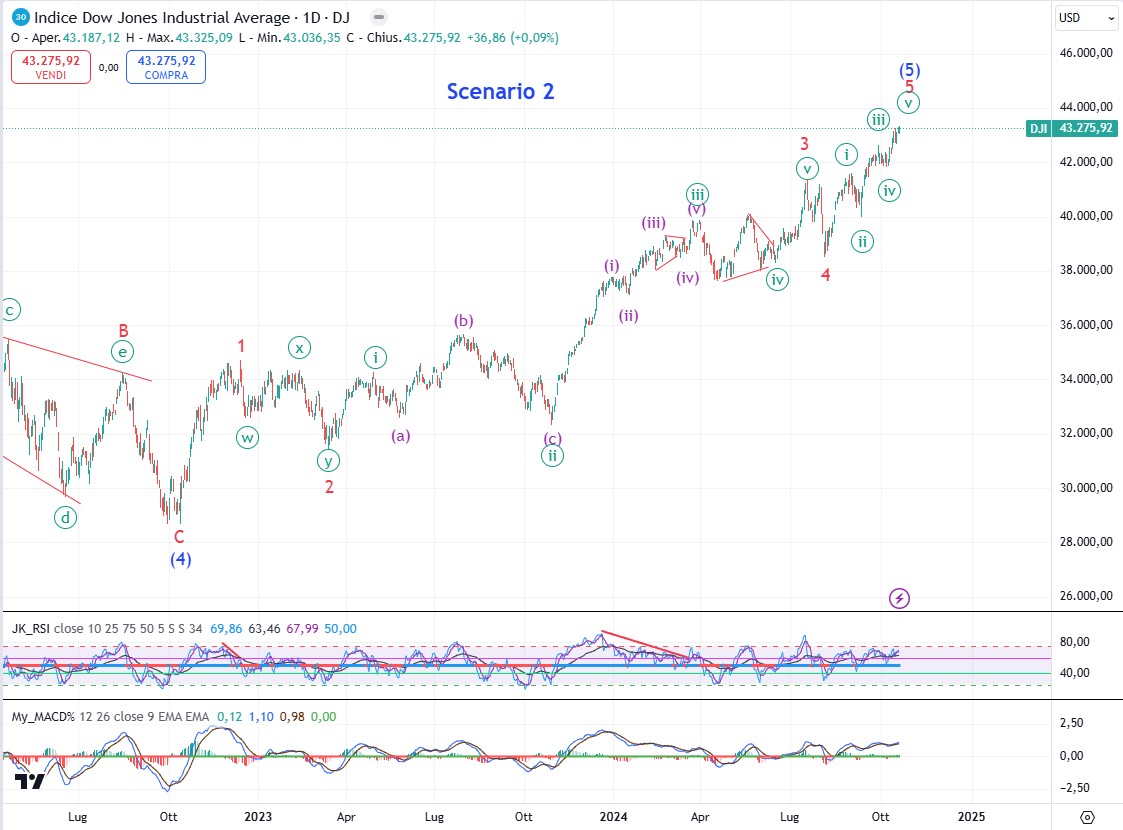Viewport: 1123px width, 830px height.
Task: Select the red 4 wave label
Action: (826, 275)
